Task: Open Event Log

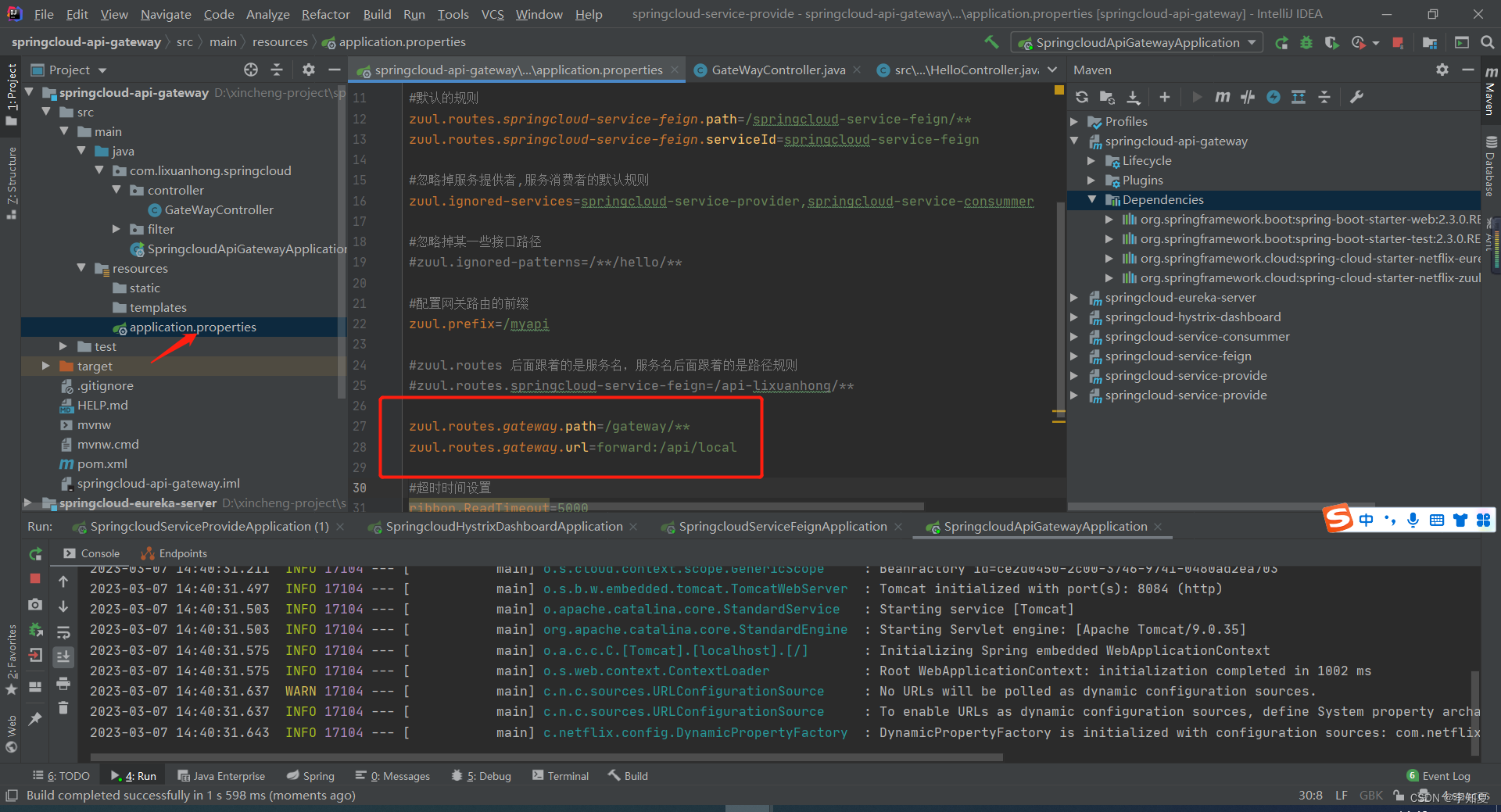Action: point(1438,776)
